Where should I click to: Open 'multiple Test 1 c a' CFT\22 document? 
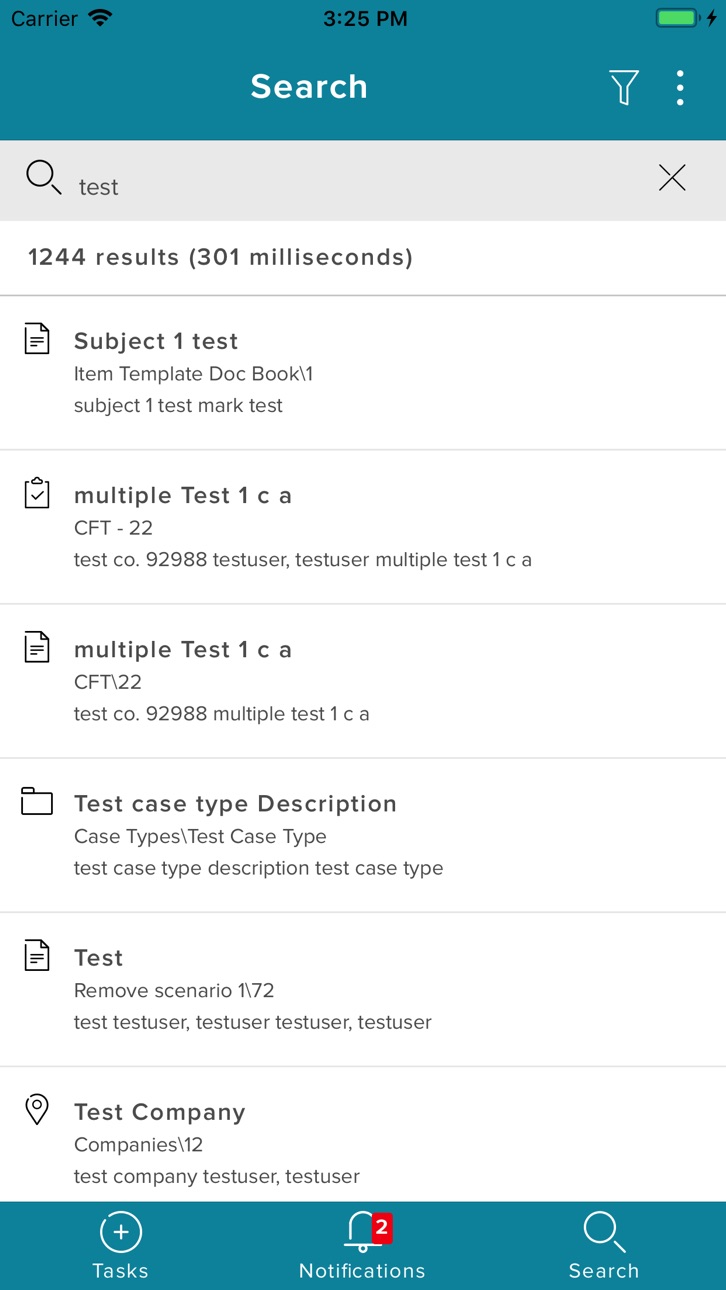point(363,681)
